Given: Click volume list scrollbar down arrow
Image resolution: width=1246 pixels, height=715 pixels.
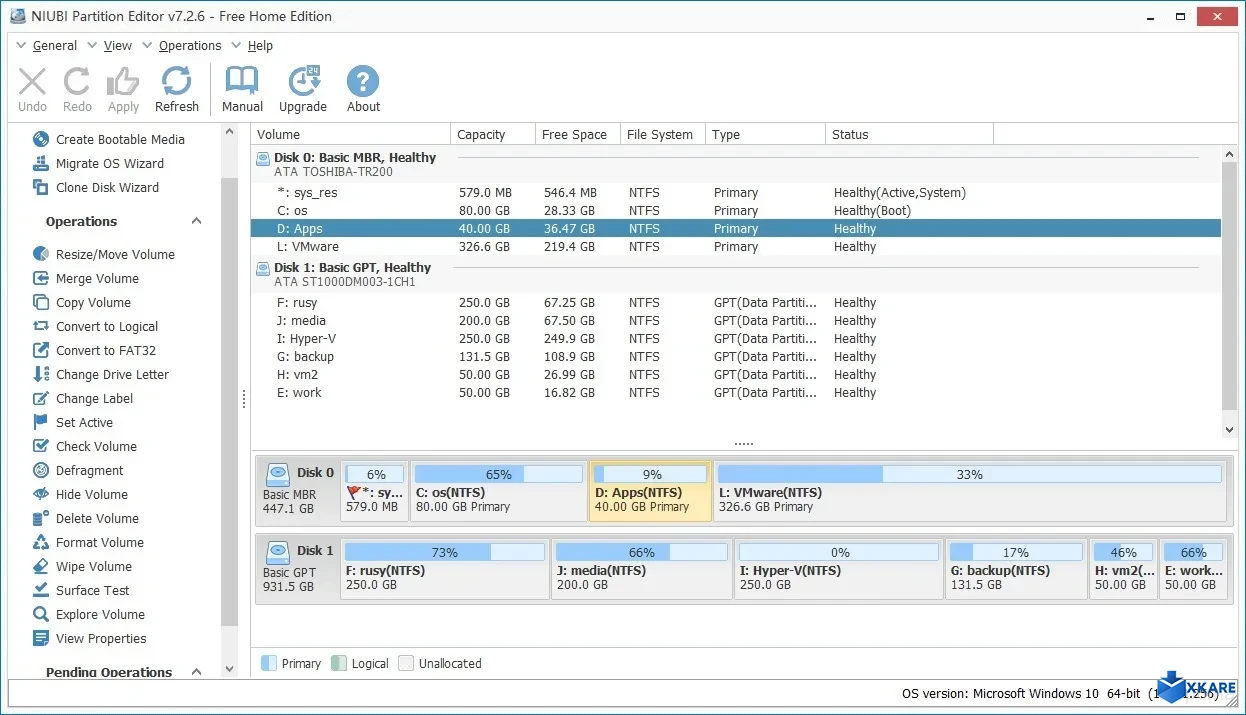Looking at the screenshot, I should click(x=1230, y=429).
